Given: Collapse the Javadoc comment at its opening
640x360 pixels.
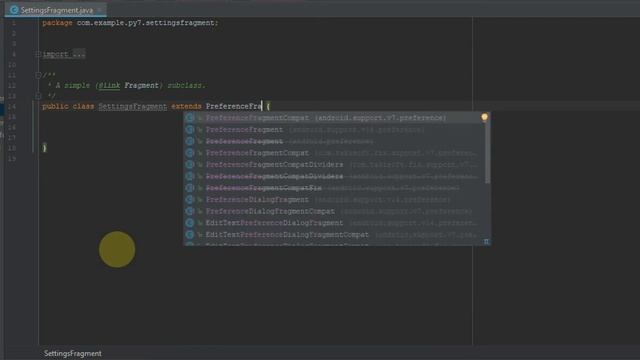Looking at the screenshot, I should click(38, 75).
